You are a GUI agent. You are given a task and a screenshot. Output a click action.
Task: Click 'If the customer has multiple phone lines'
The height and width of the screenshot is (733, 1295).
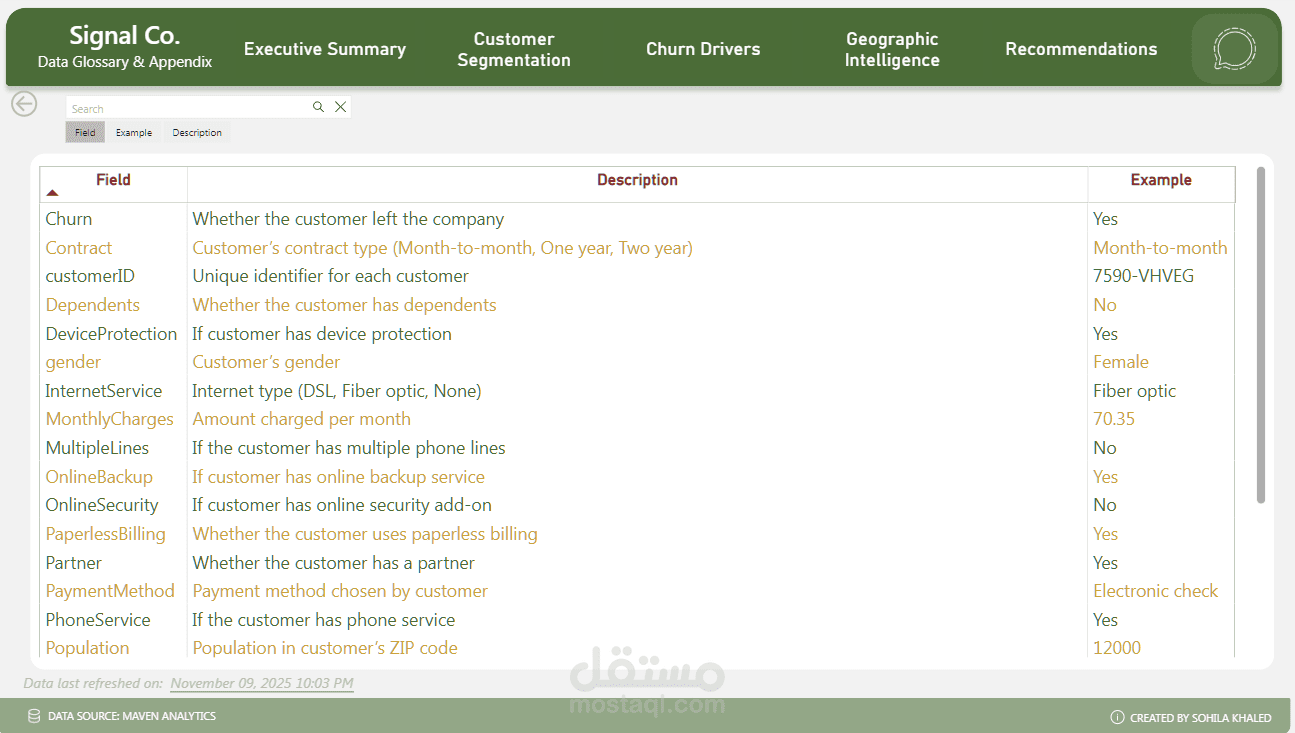(x=349, y=448)
